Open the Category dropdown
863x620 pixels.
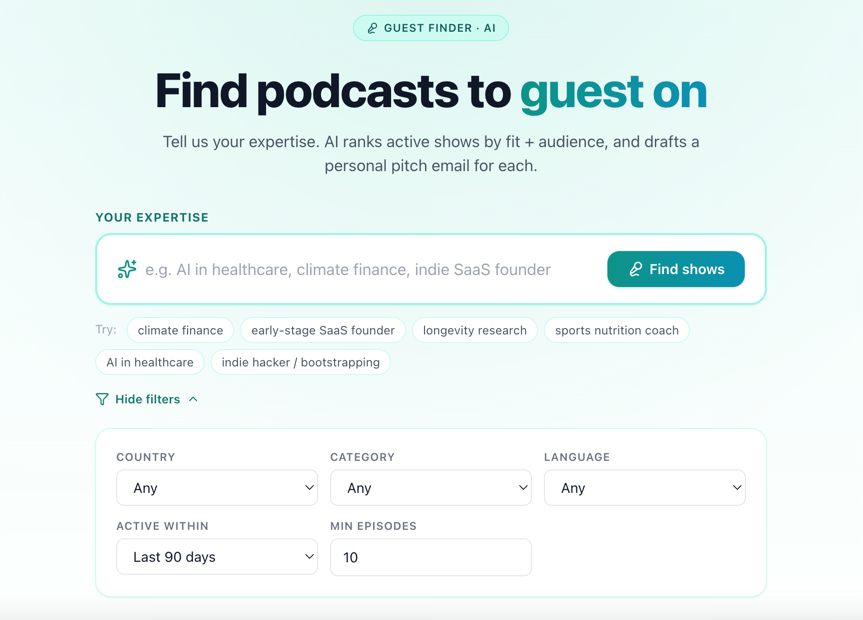[x=431, y=488]
